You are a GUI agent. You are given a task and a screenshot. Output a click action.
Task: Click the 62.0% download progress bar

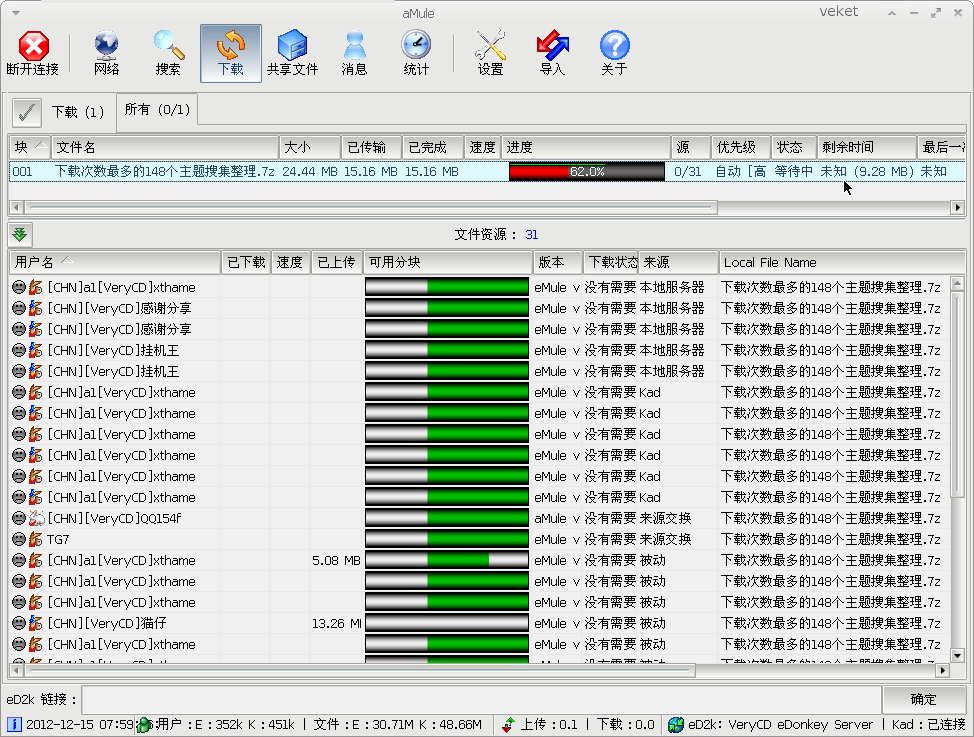point(586,172)
